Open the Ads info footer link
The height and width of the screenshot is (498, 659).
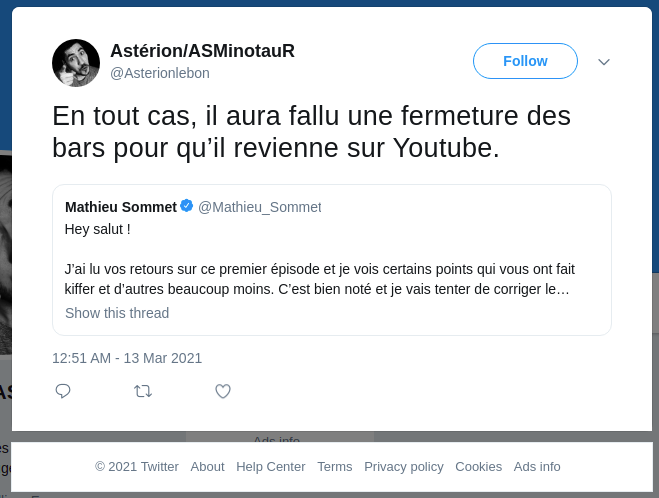[x=537, y=466]
